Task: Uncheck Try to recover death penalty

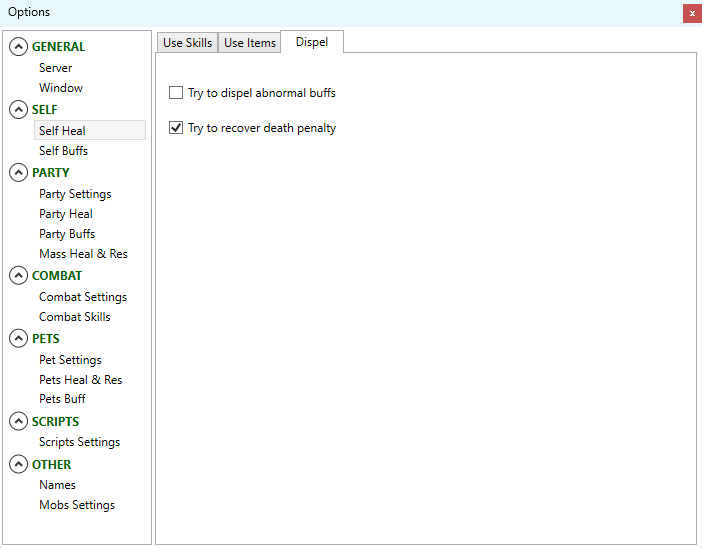Action: 177,128
